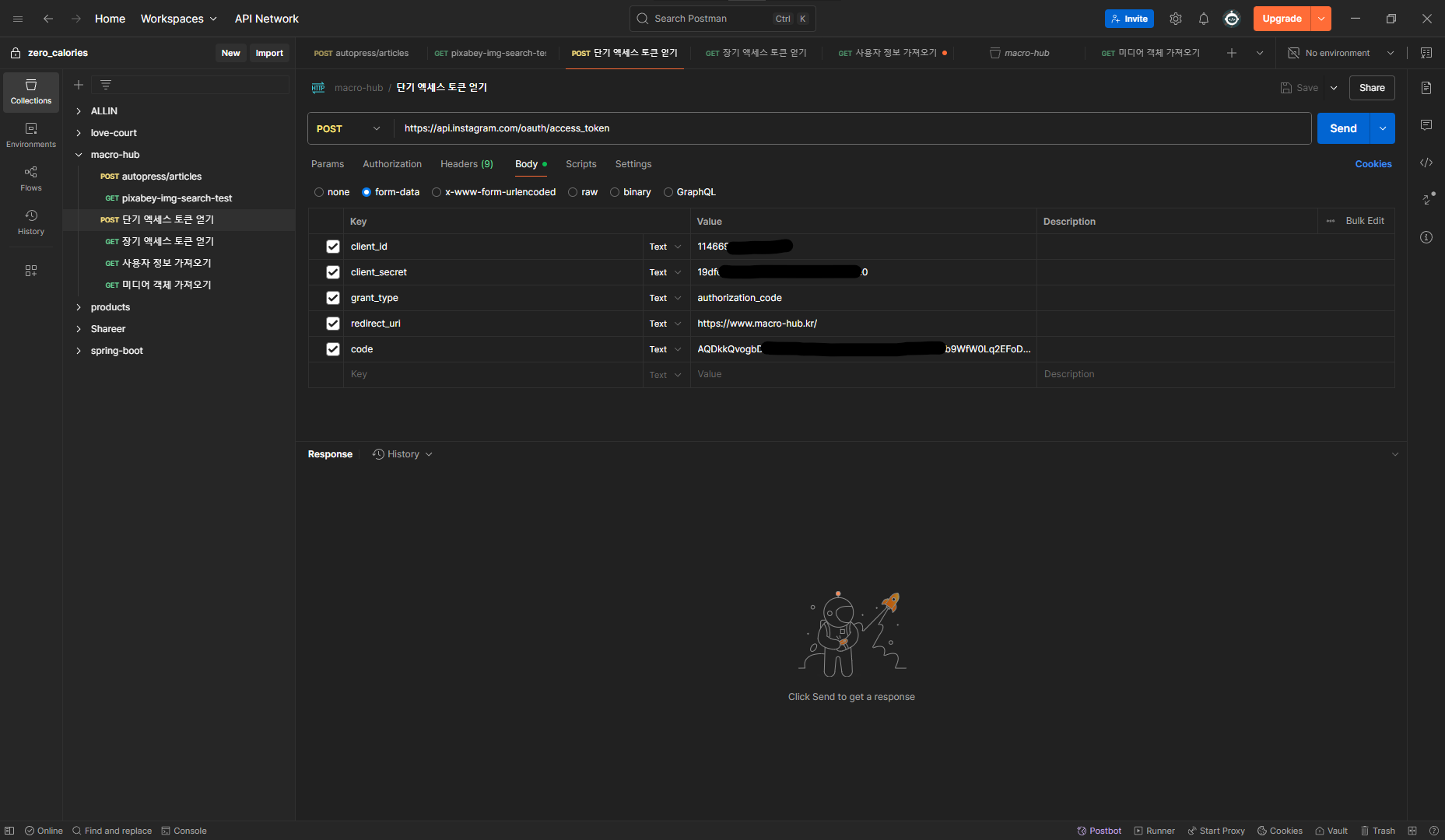Collapse the macro-hub collection
Image resolution: width=1445 pixels, height=840 pixels.
click(x=79, y=155)
